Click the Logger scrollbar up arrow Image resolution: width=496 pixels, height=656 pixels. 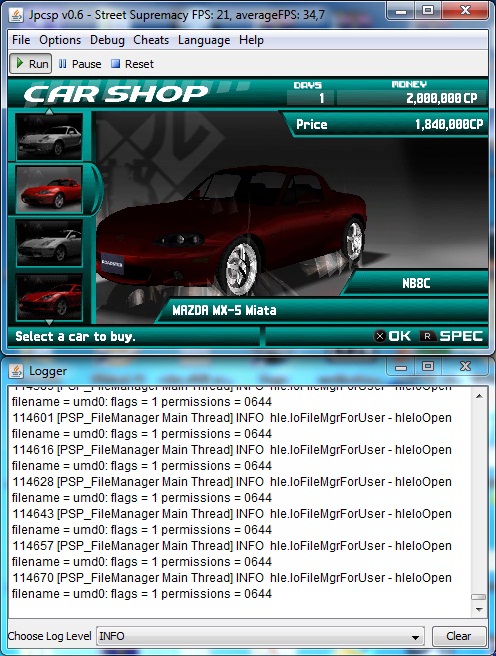[x=479, y=396]
